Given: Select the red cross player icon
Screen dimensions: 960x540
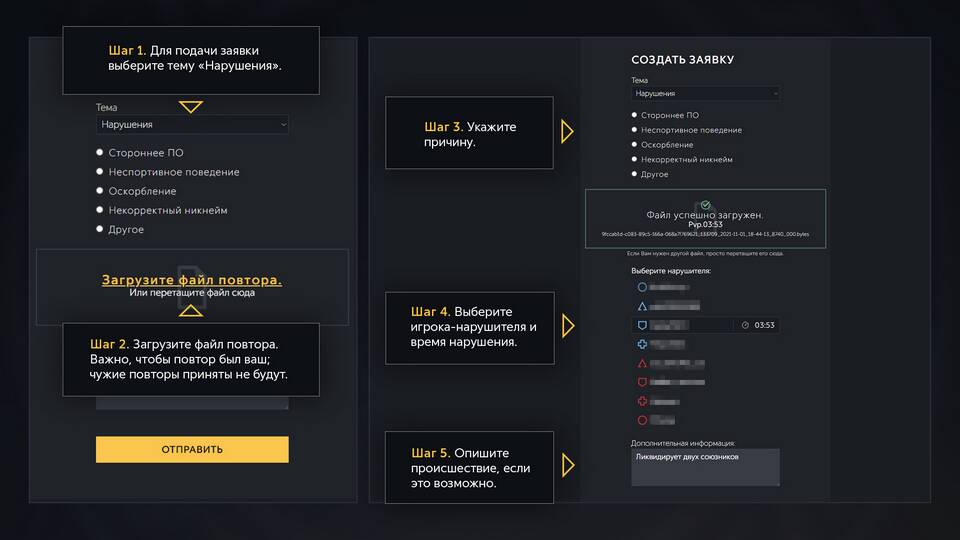Looking at the screenshot, I should click(642, 401).
